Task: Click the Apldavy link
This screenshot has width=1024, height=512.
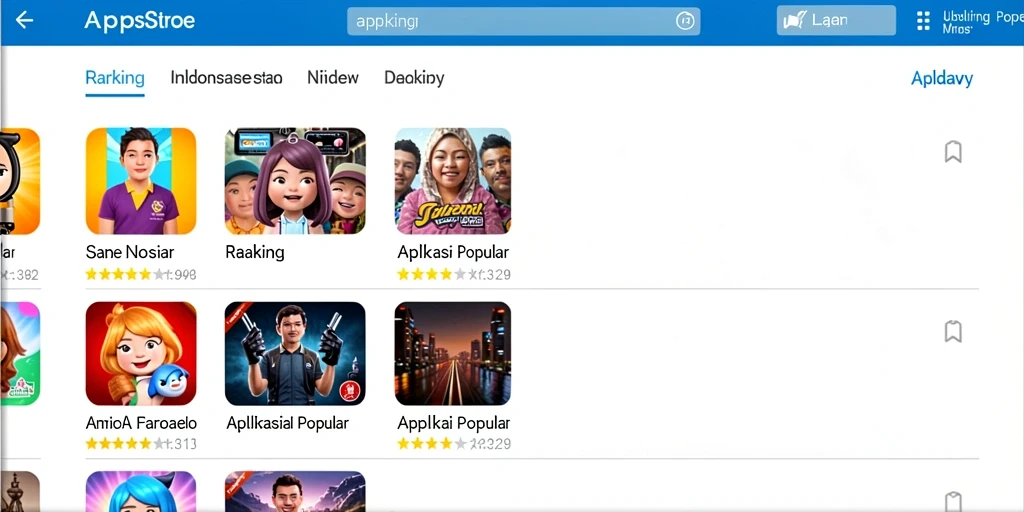Action: 942,79
